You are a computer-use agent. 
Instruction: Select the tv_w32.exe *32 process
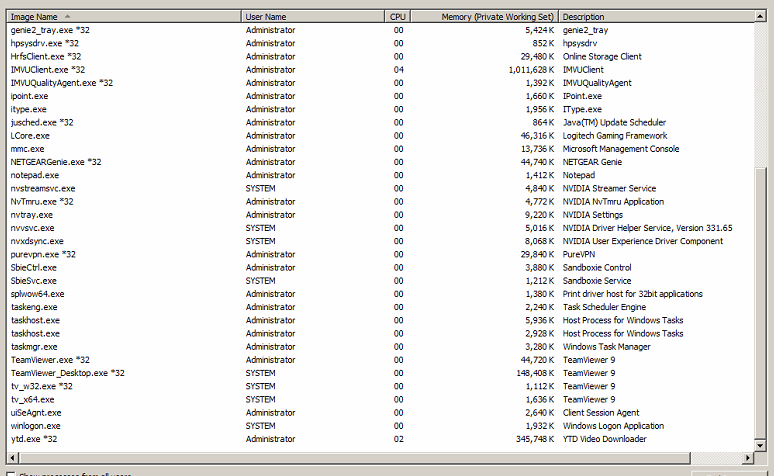380,386
